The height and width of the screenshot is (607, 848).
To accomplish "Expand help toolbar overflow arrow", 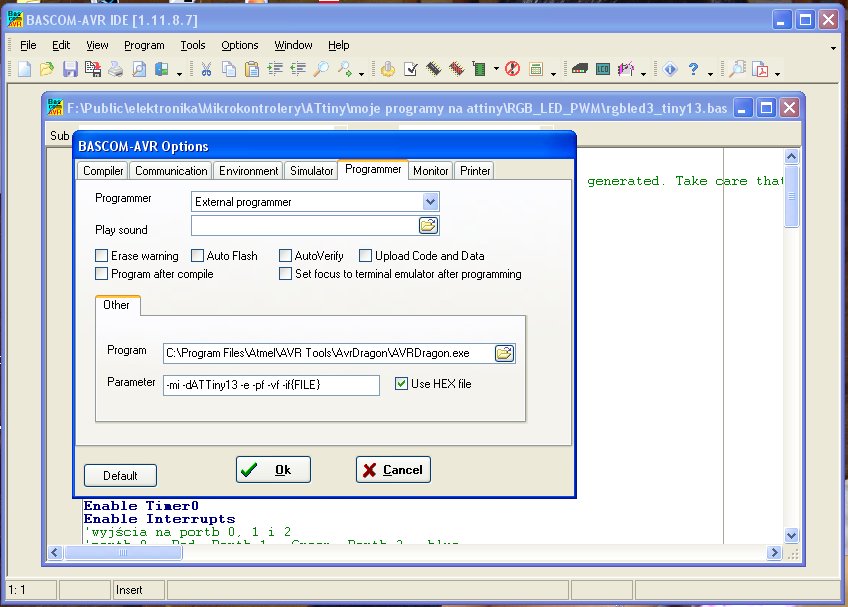I will pyautogui.click(x=710, y=74).
